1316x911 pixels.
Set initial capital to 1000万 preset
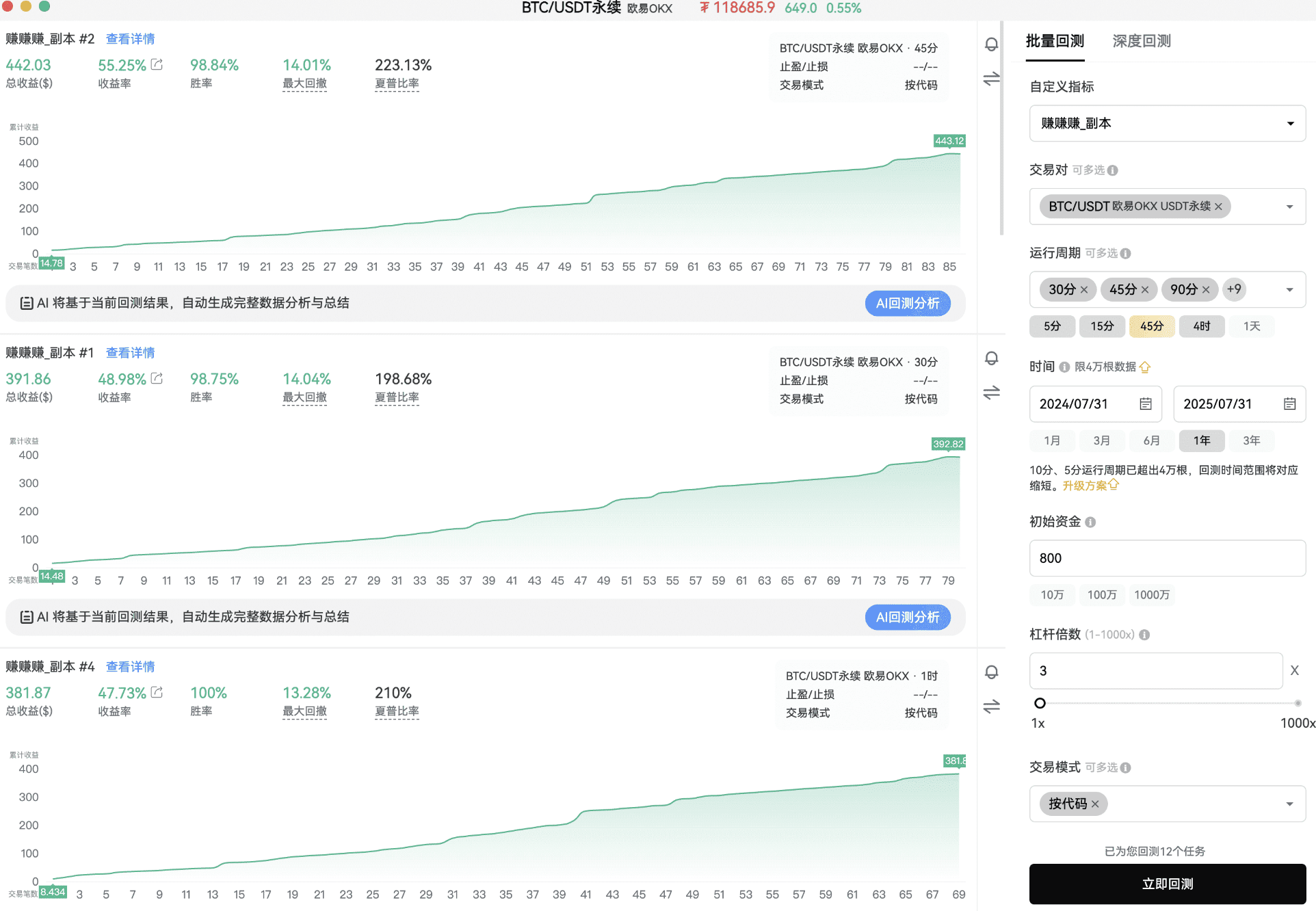(1152, 595)
